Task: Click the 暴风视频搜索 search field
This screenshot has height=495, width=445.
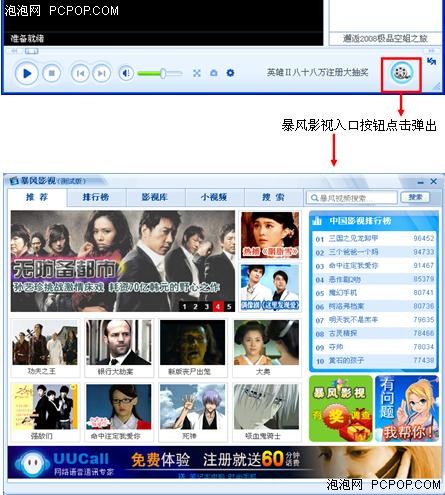Action: (x=352, y=198)
